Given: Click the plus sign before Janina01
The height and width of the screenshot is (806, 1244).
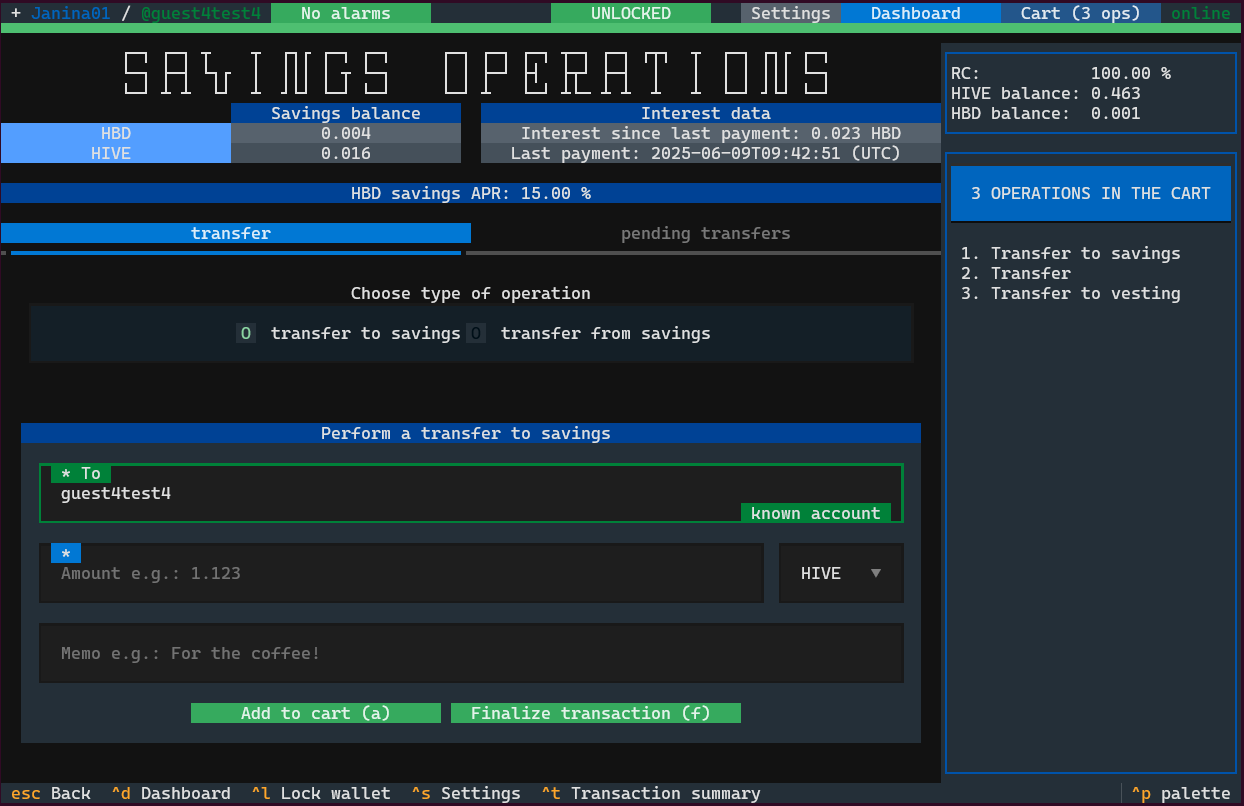Looking at the screenshot, I should pos(16,13).
